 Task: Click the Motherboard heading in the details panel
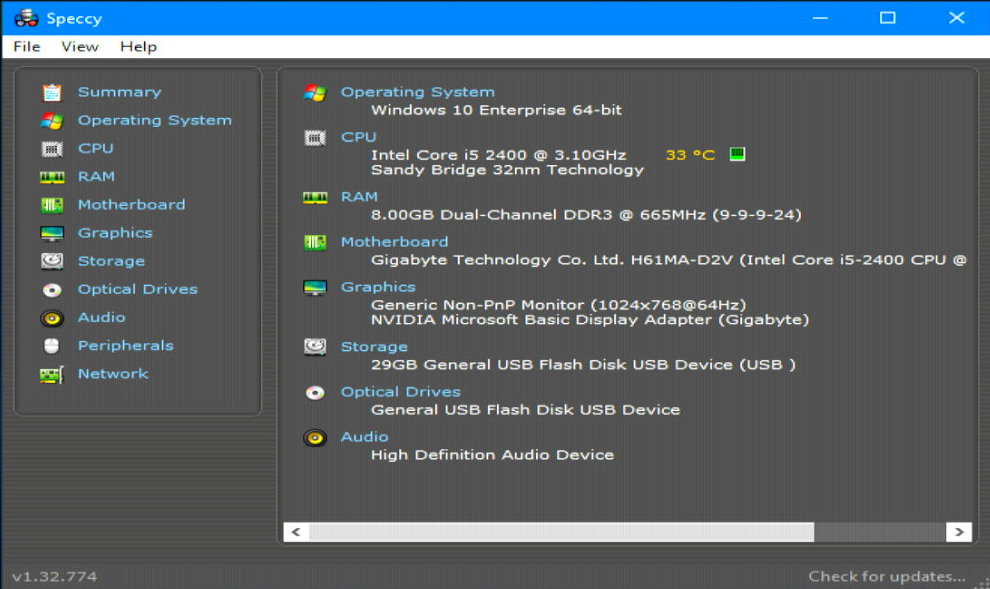pos(394,241)
